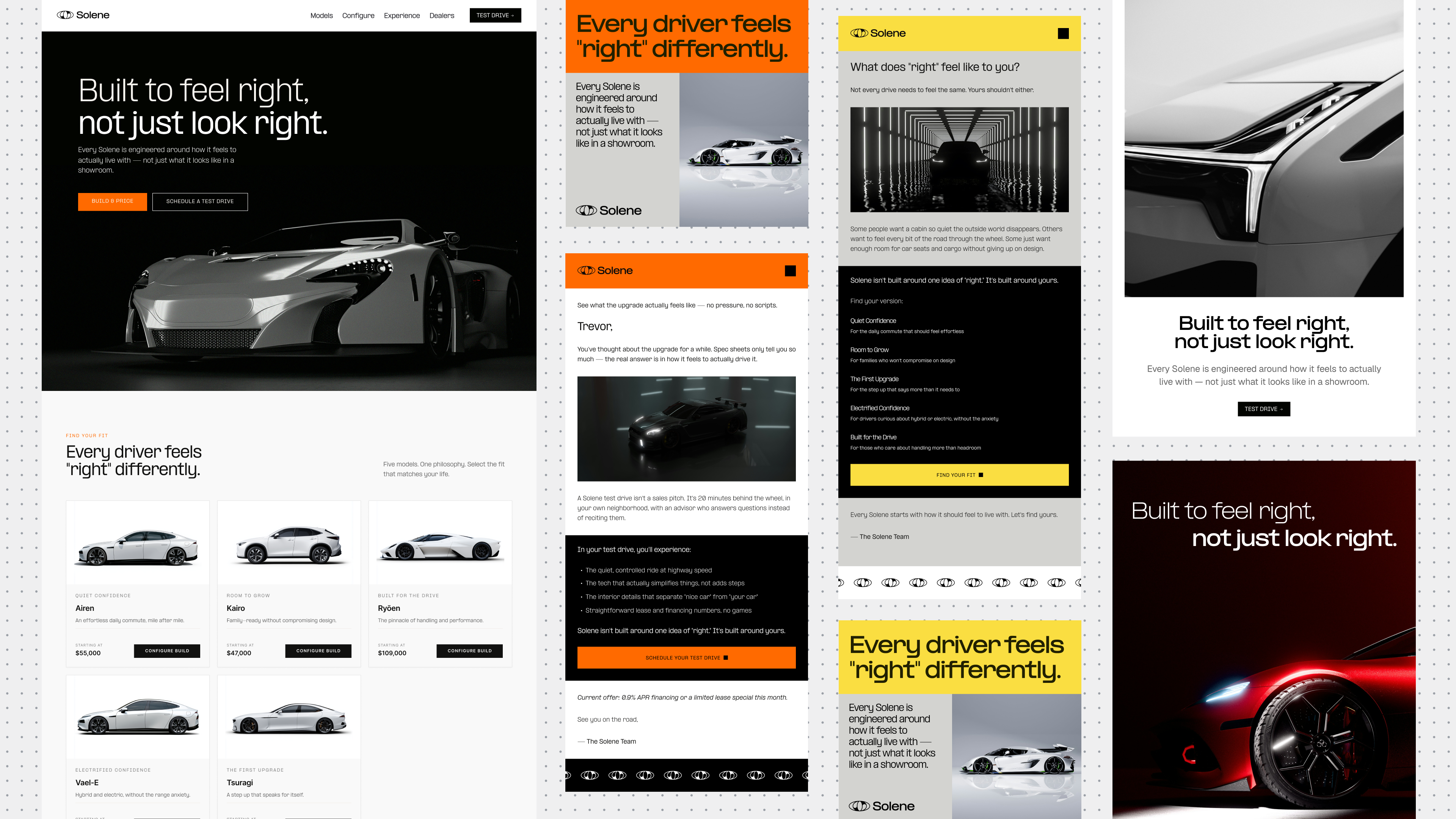Select Quiet Confidence in the black list

tap(873, 320)
